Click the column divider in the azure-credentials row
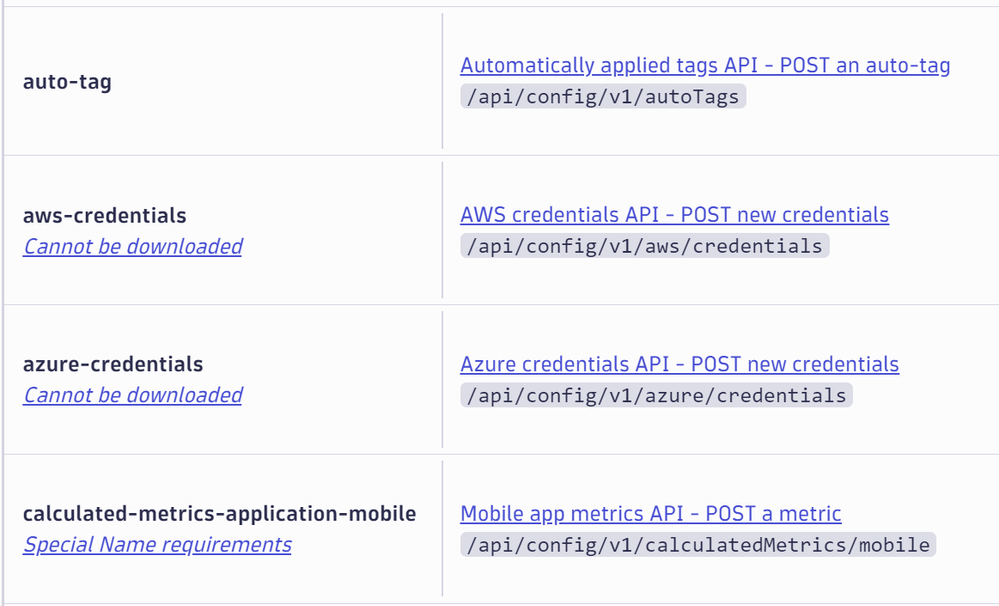Image resolution: width=999 pixels, height=606 pixels. (442, 379)
